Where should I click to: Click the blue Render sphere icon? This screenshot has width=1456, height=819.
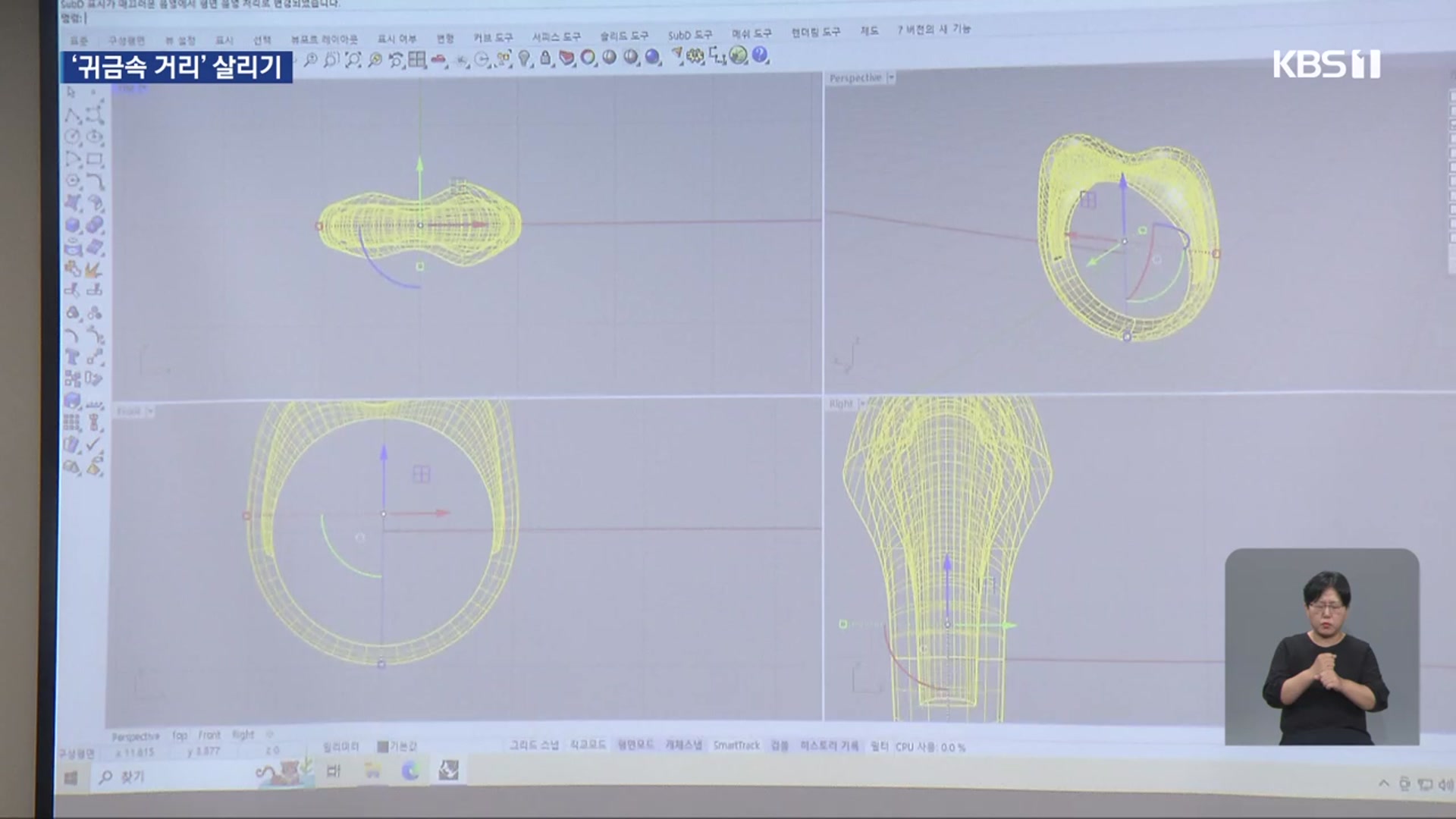click(x=652, y=57)
